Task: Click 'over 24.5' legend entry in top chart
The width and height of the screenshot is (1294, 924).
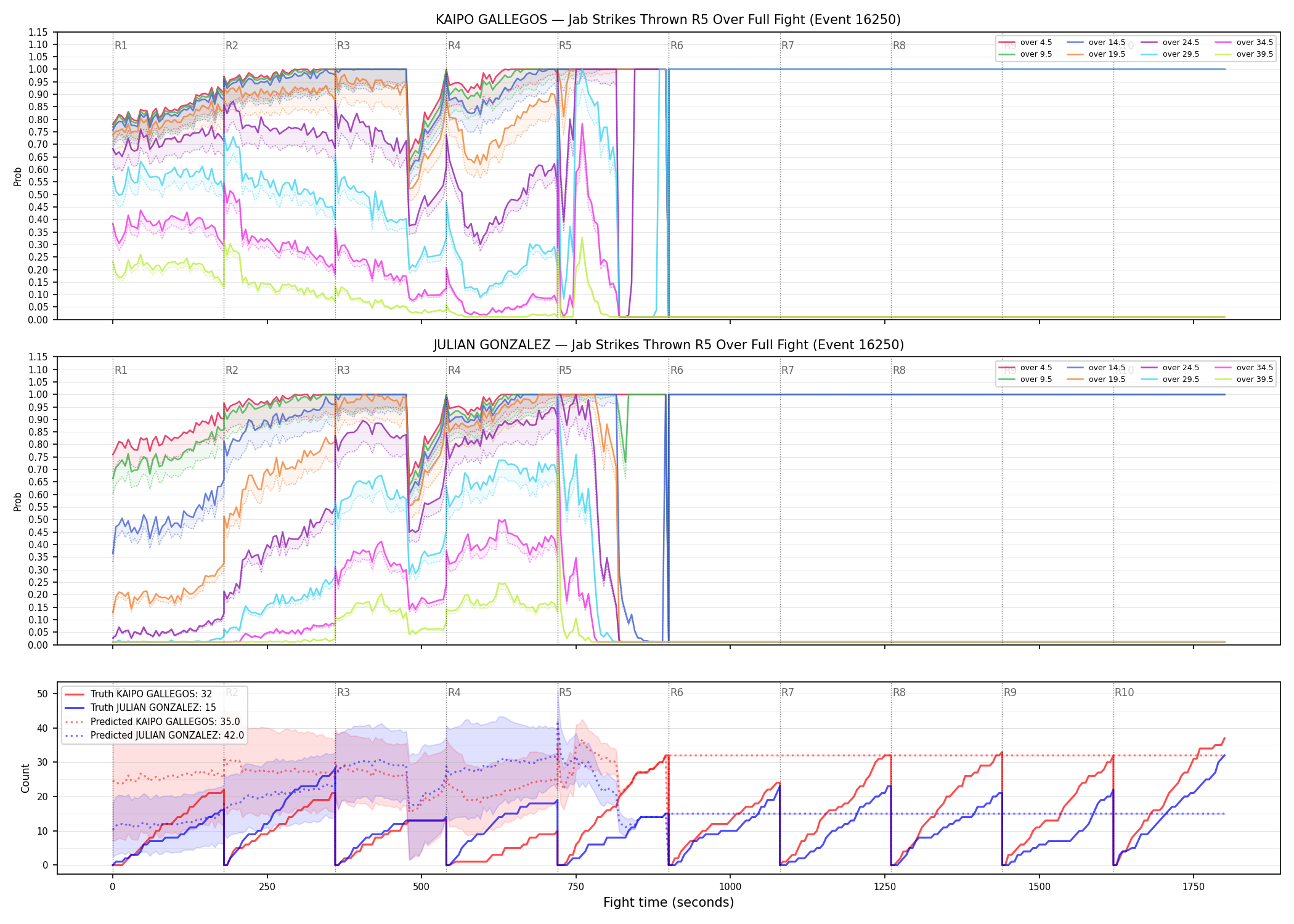Action: click(1170, 43)
